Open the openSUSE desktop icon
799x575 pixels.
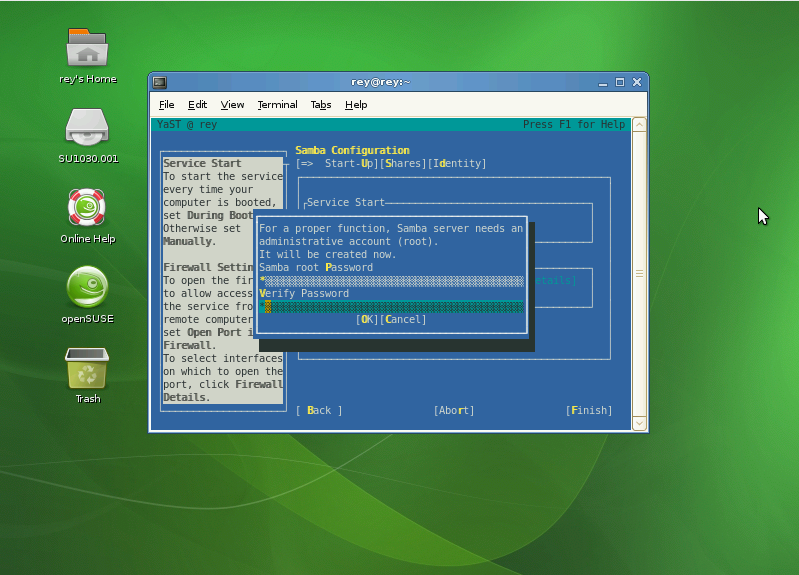(x=87, y=286)
